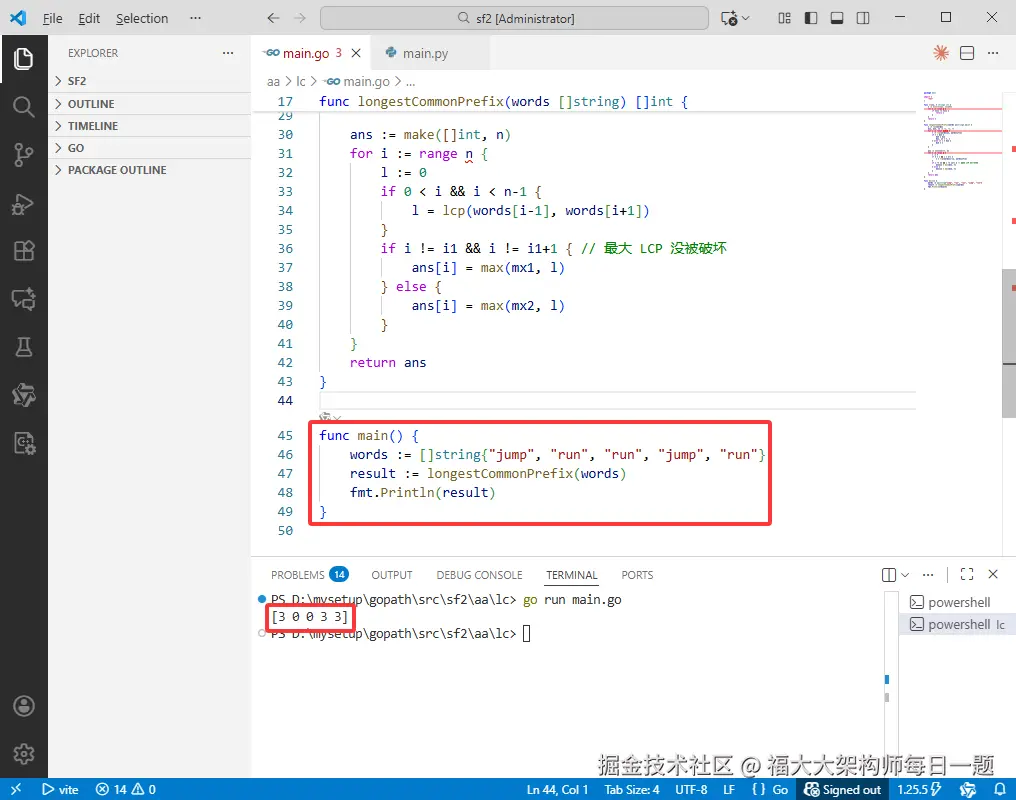Open the Copilot chat icon in title bar
The image size is (1016, 800).
[729, 18]
